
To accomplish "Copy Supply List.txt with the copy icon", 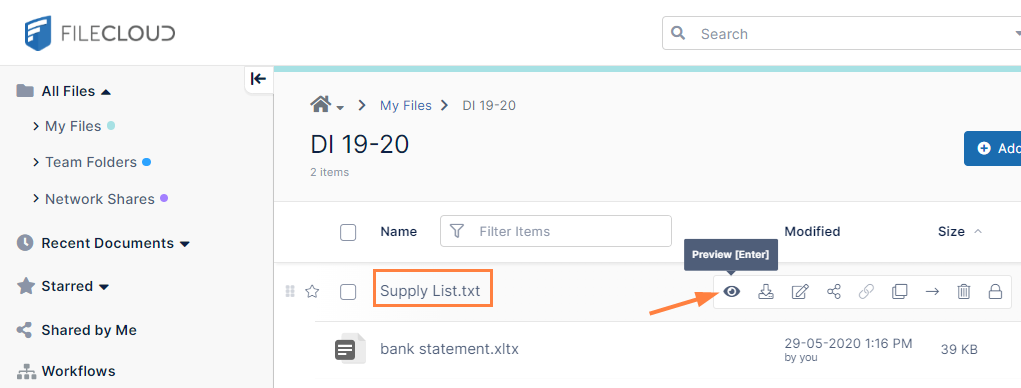I will point(899,292).
